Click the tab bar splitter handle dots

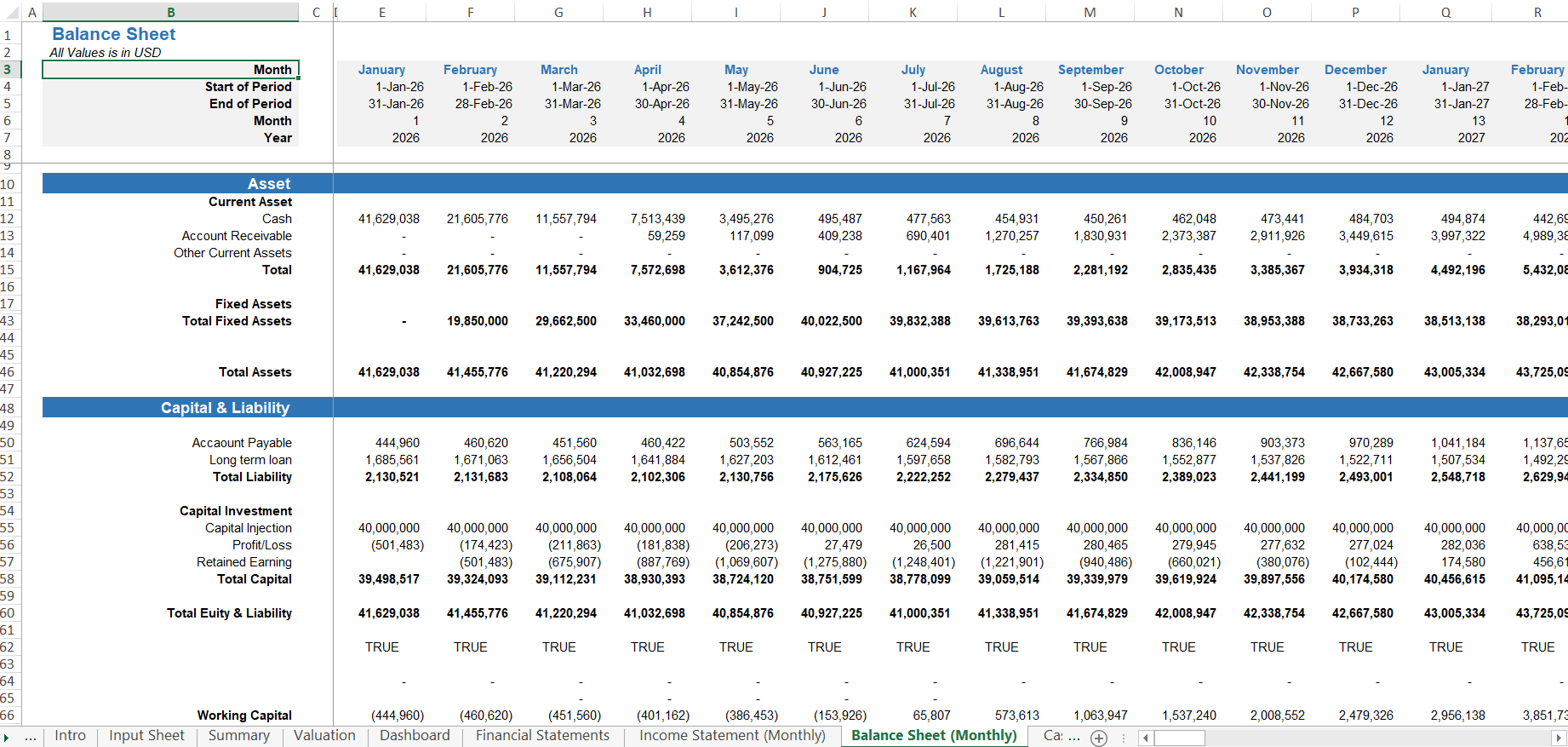coord(1124,738)
